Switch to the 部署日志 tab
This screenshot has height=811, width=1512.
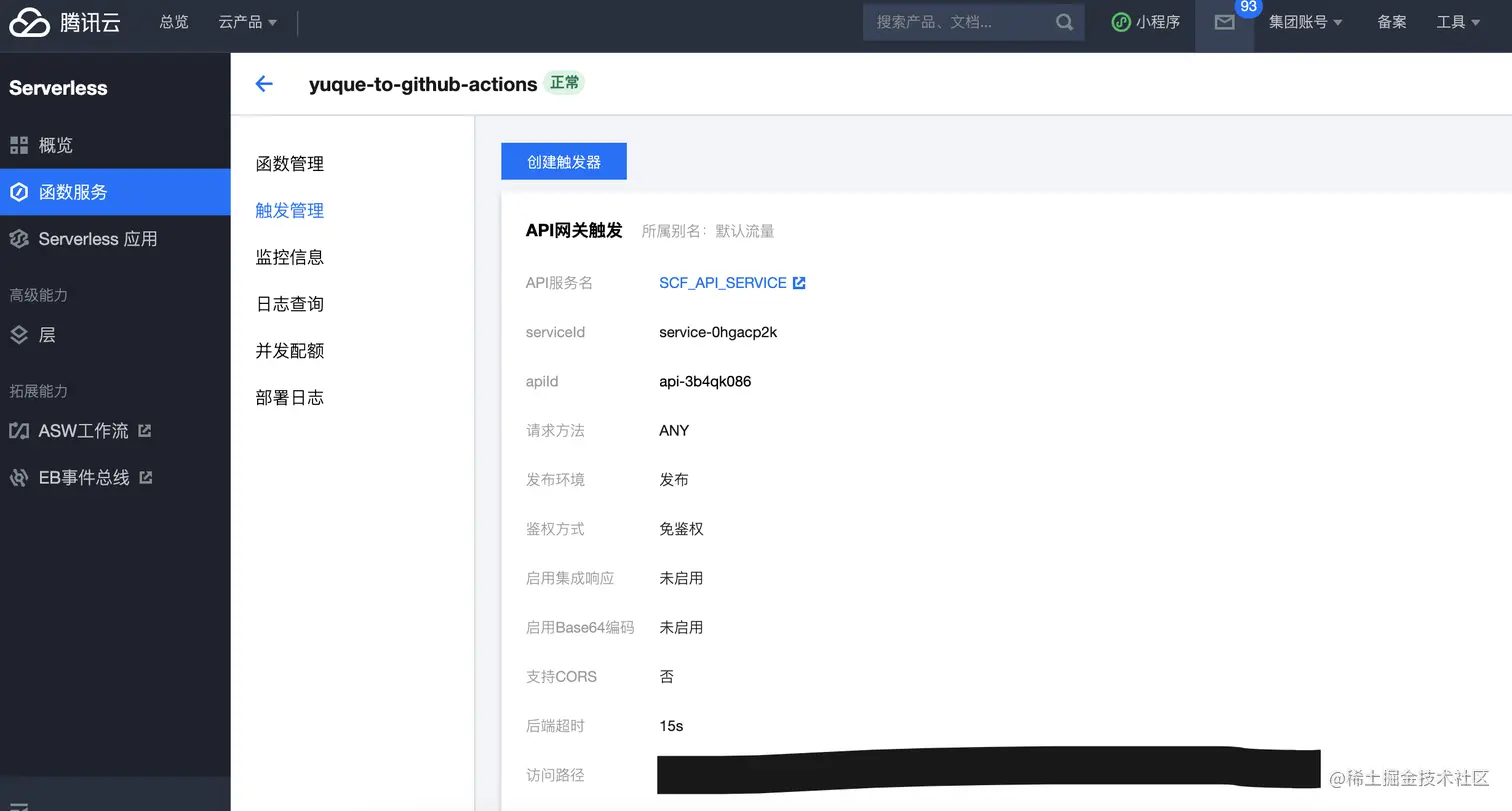pyautogui.click(x=290, y=398)
